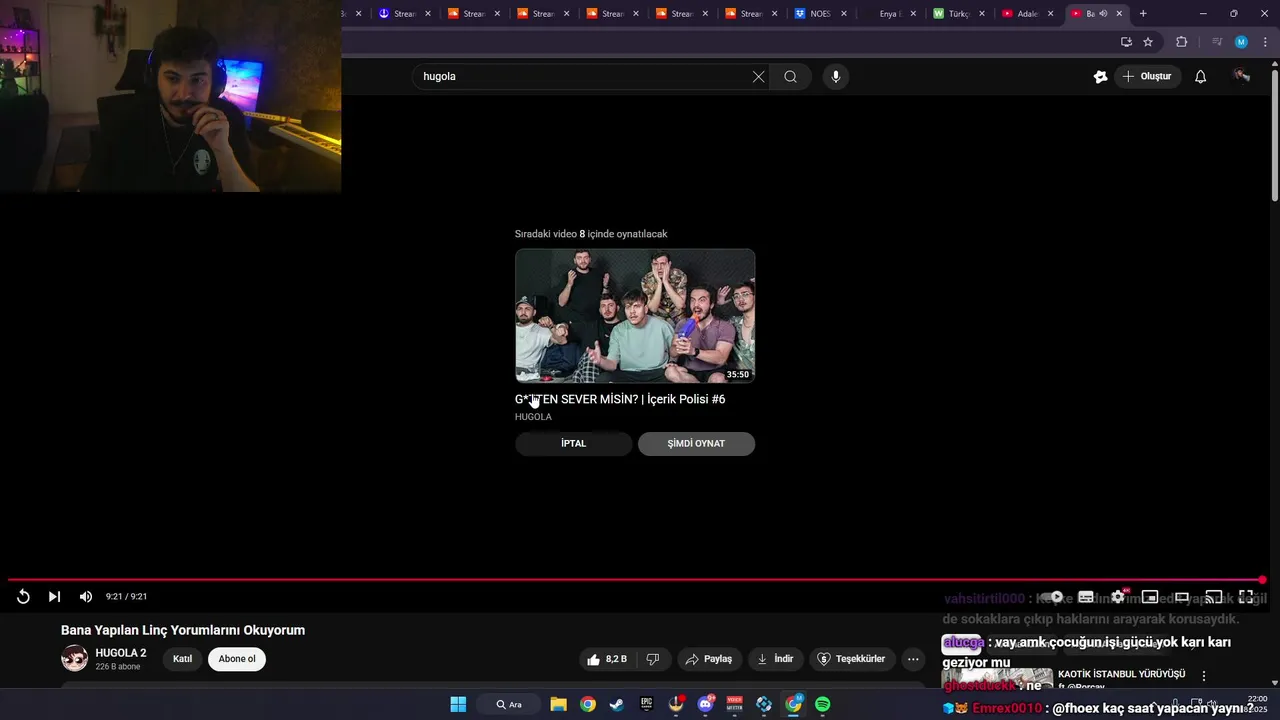
Task: Switch to the Adalet browser tab
Action: click(x=1027, y=14)
